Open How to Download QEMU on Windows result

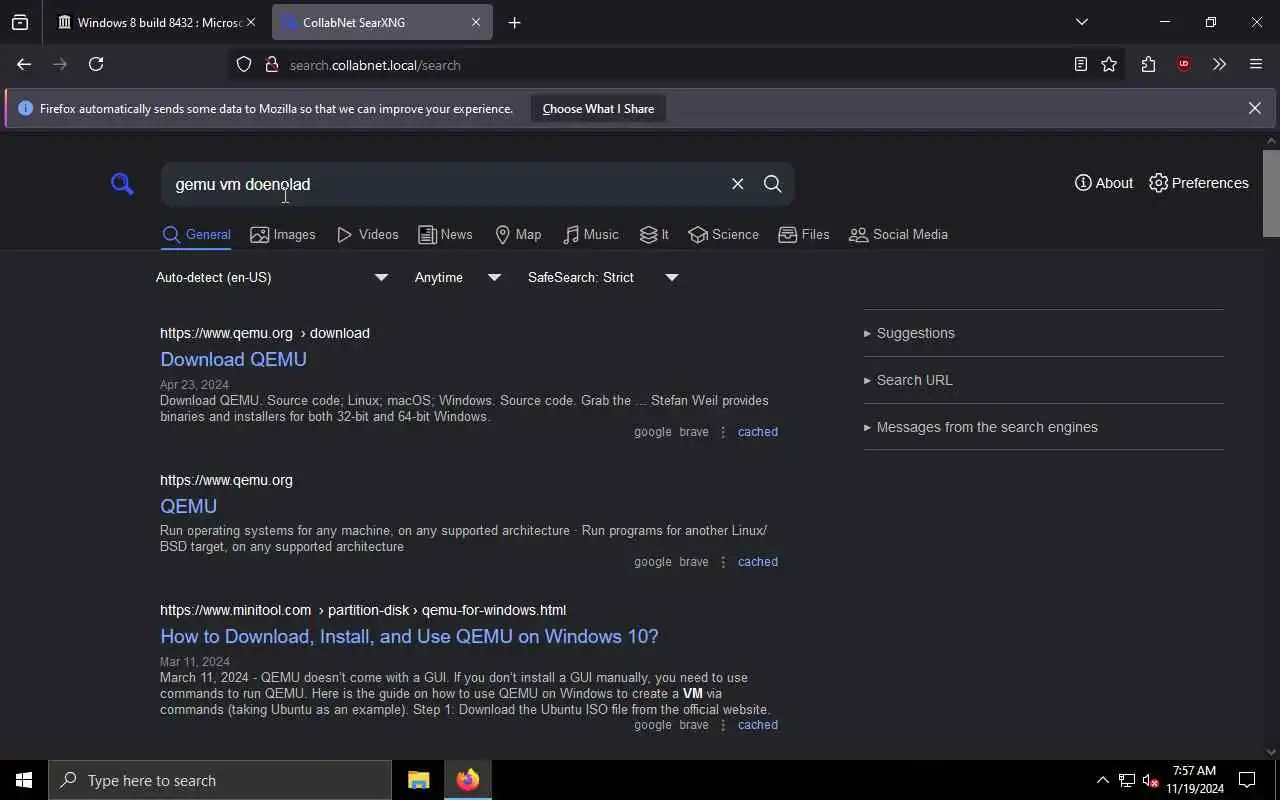pos(409,636)
